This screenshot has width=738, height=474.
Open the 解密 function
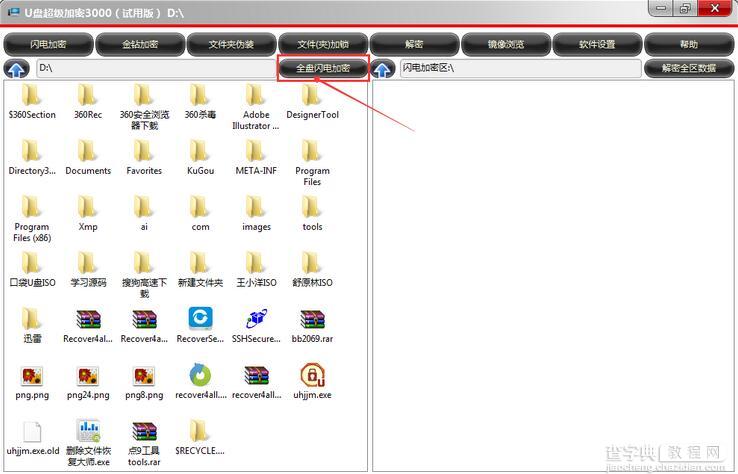(414, 44)
